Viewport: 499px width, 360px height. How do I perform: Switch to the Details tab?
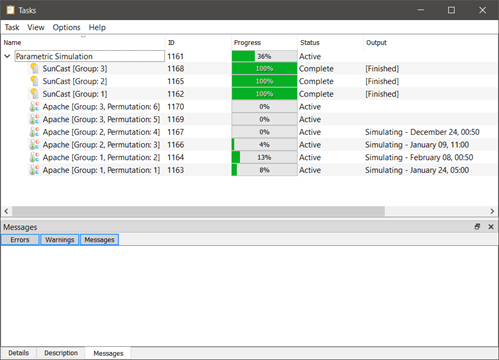[19, 353]
